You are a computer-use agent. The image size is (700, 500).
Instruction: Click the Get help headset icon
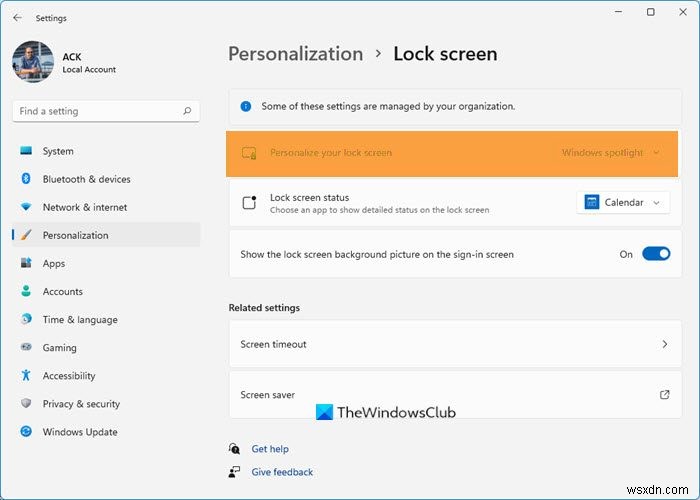234,448
